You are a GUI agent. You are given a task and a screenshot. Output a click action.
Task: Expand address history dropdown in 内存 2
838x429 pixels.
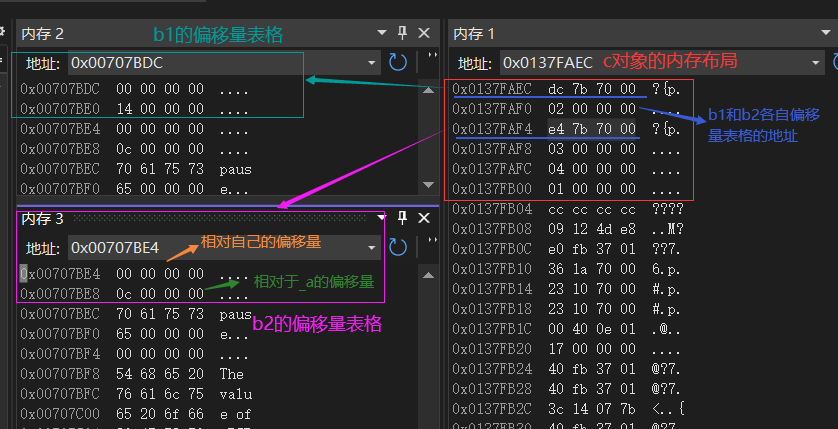(373, 63)
